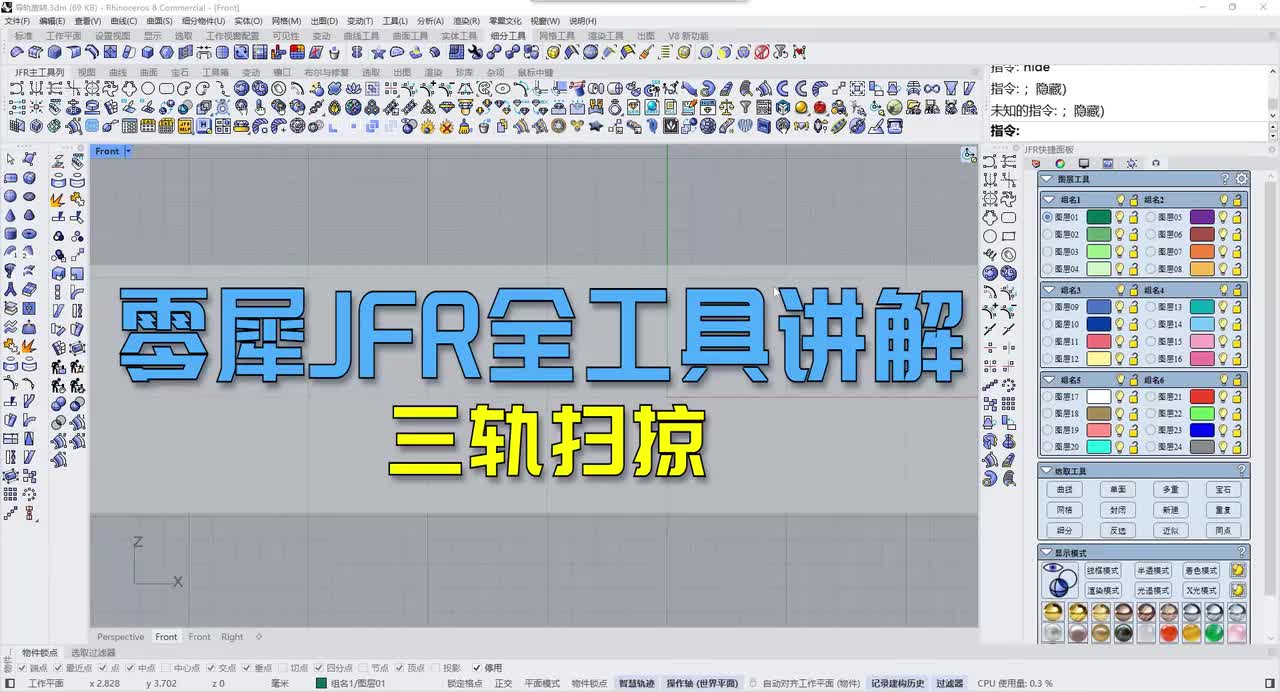1280x692 pixels.
Task: Toggle the 中点 object snap checkbox
Action: pos(132,668)
